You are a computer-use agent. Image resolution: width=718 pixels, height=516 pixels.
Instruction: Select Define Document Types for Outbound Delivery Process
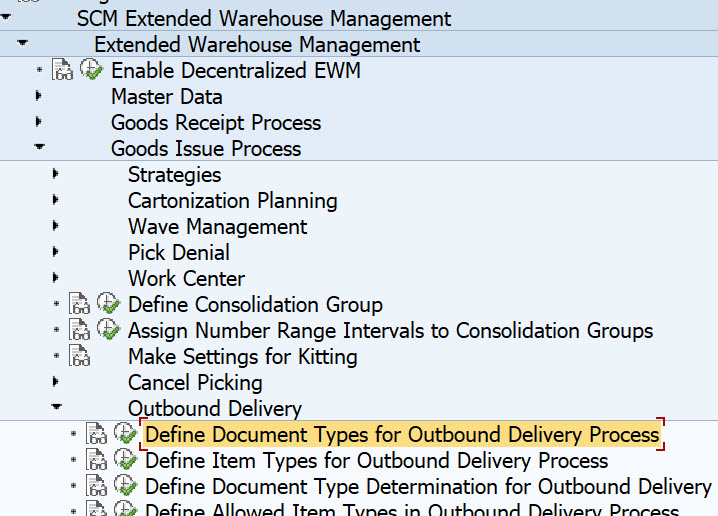(402, 435)
